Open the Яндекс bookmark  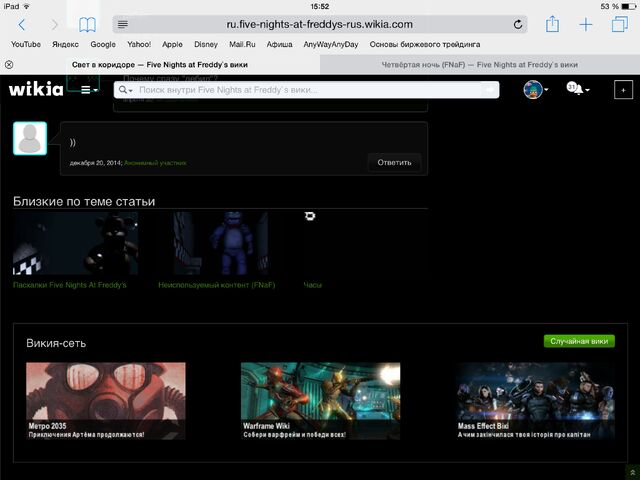pos(65,44)
